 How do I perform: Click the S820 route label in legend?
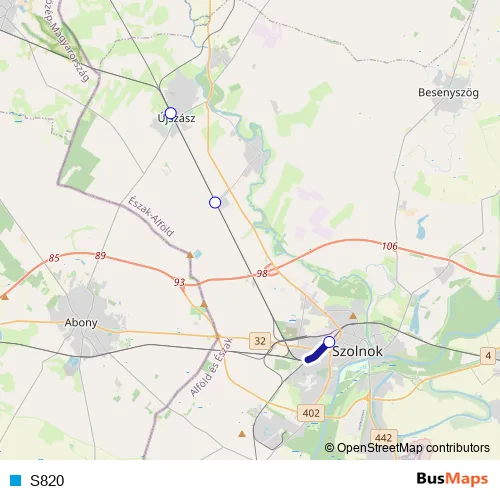coord(47,480)
